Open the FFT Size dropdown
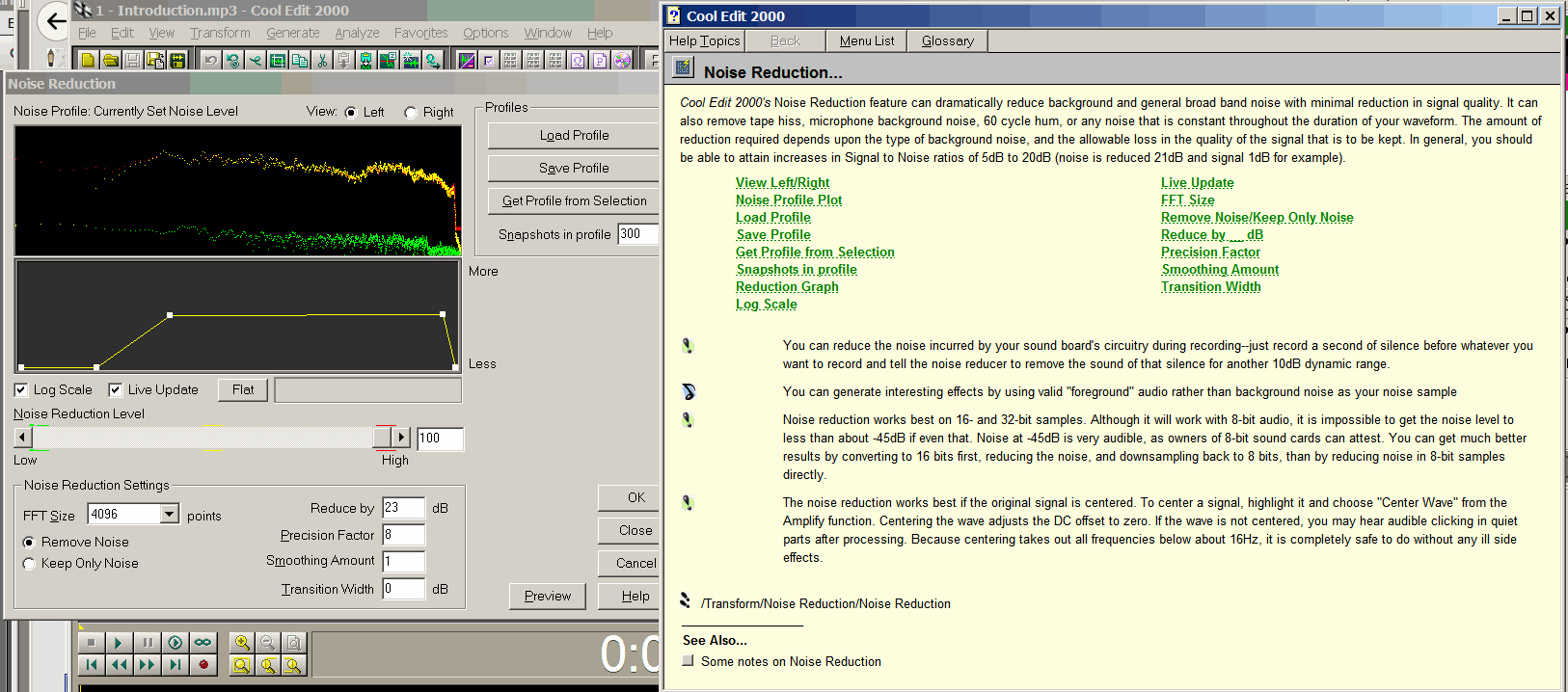Image resolution: width=1568 pixels, height=692 pixels. [170, 514]
